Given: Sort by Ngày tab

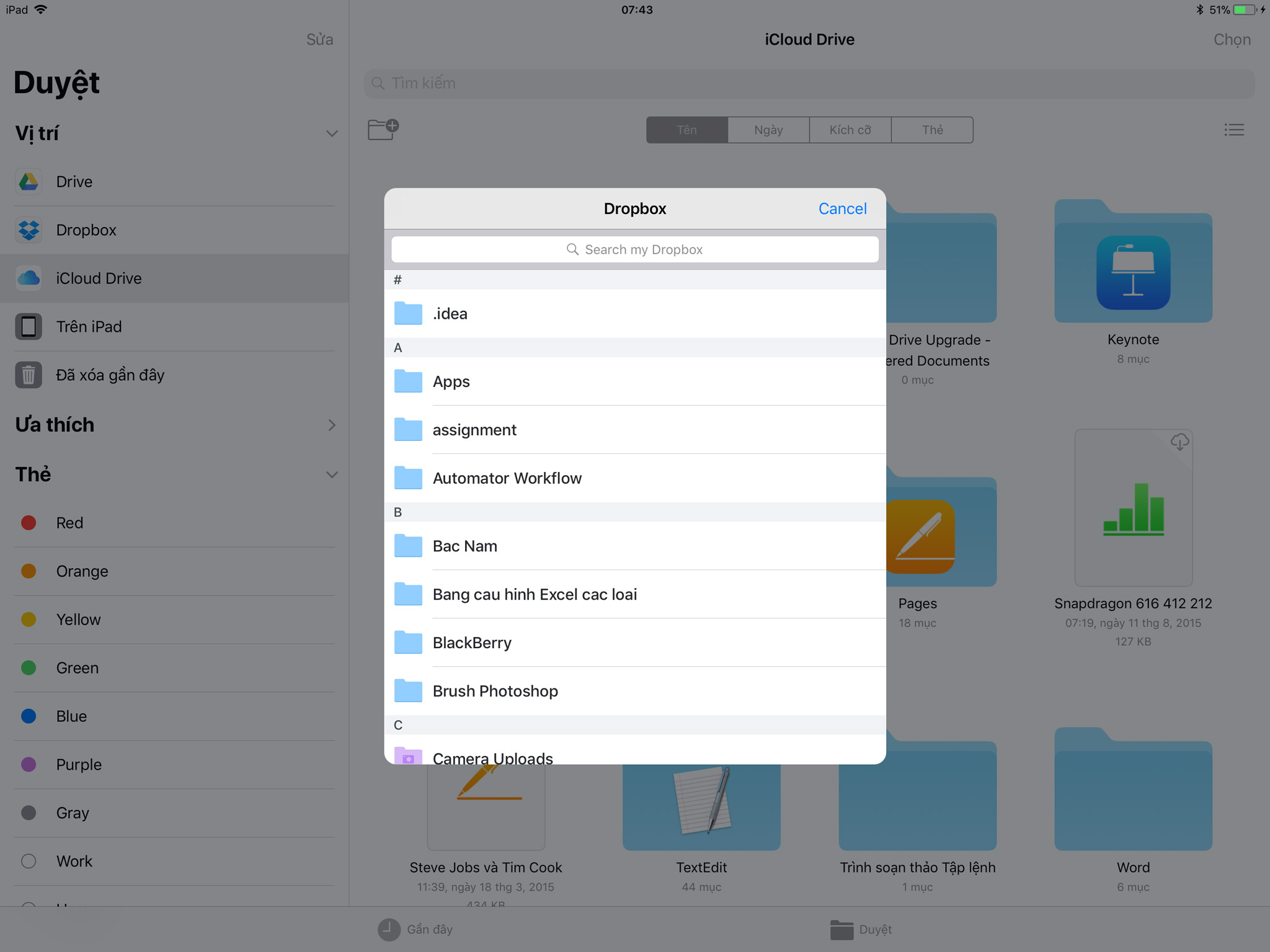Looking at the screenshot, I should coord(768,130).
